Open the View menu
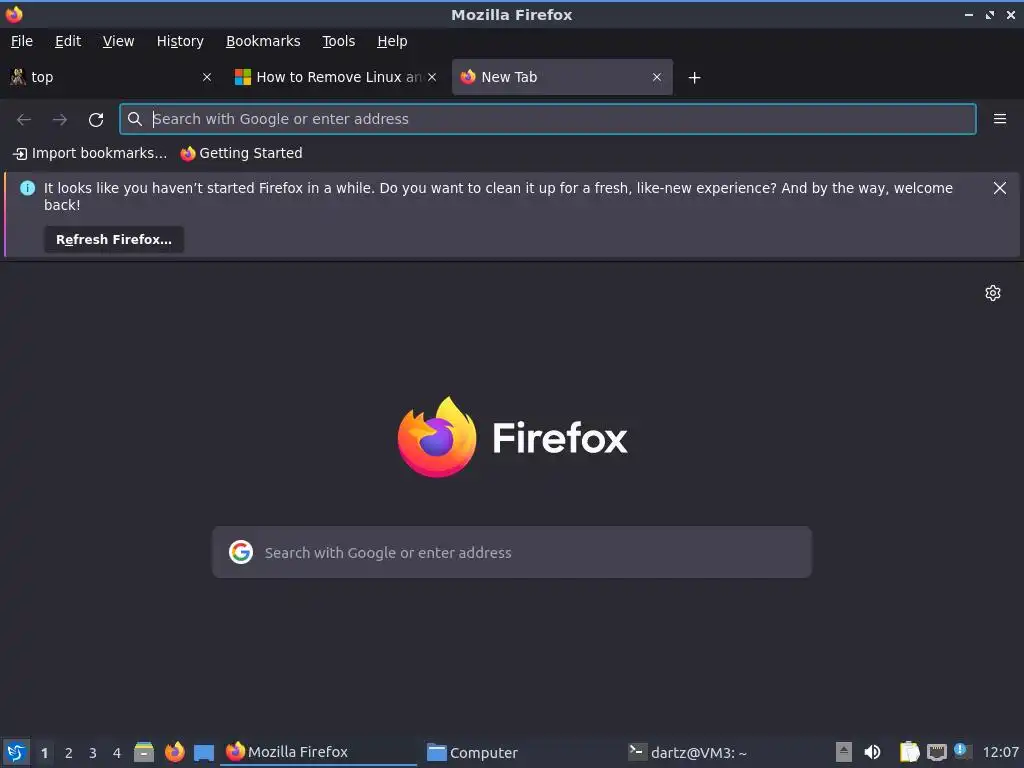This screenshot has height=768, width=1024. [x=118, y=41]
